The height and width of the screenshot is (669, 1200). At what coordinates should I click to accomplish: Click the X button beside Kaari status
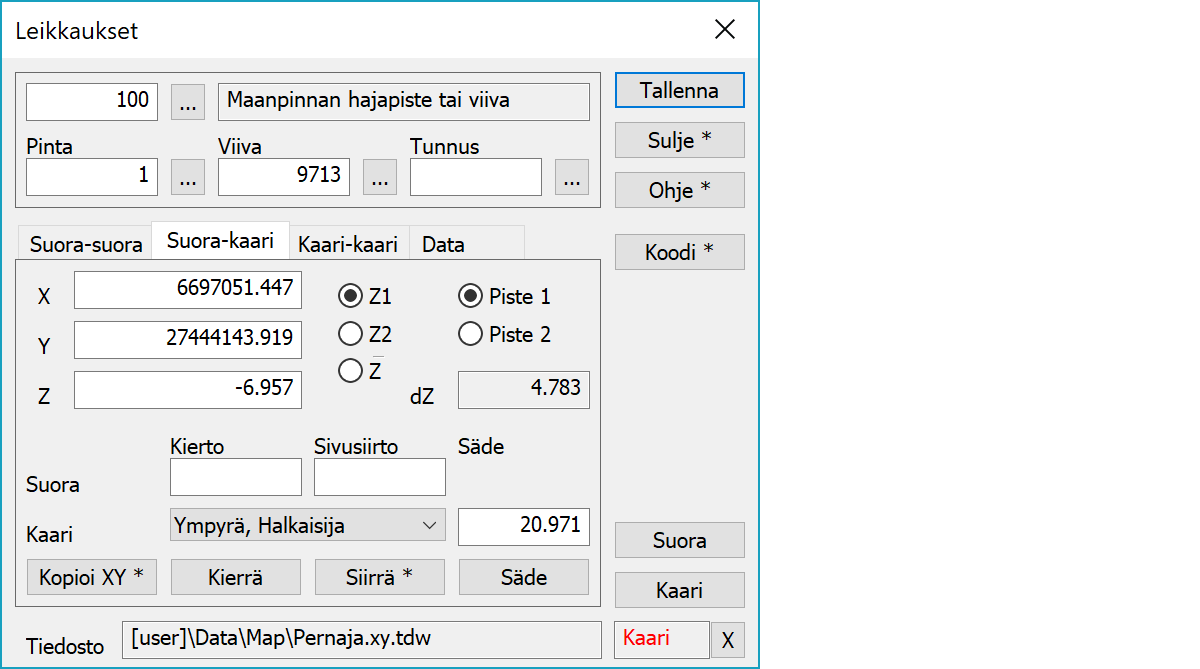coord(727,640)
